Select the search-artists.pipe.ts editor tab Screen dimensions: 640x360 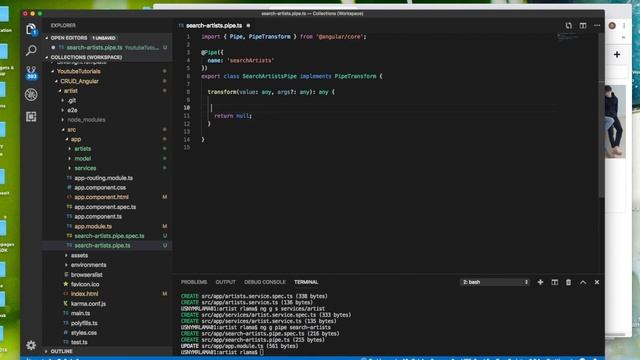[214, 26]
